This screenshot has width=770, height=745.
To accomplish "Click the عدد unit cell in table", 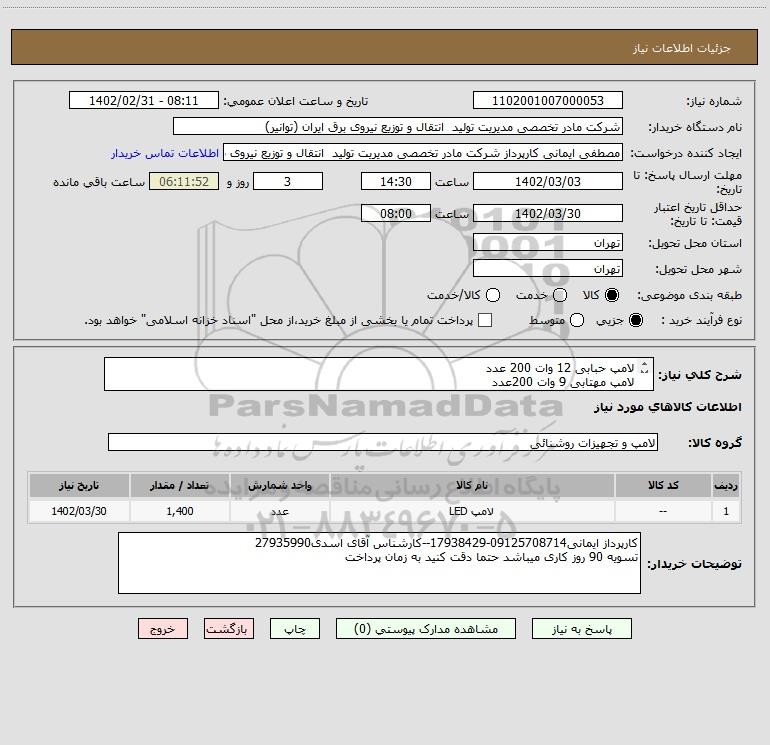I will click(x=279, y=511).
